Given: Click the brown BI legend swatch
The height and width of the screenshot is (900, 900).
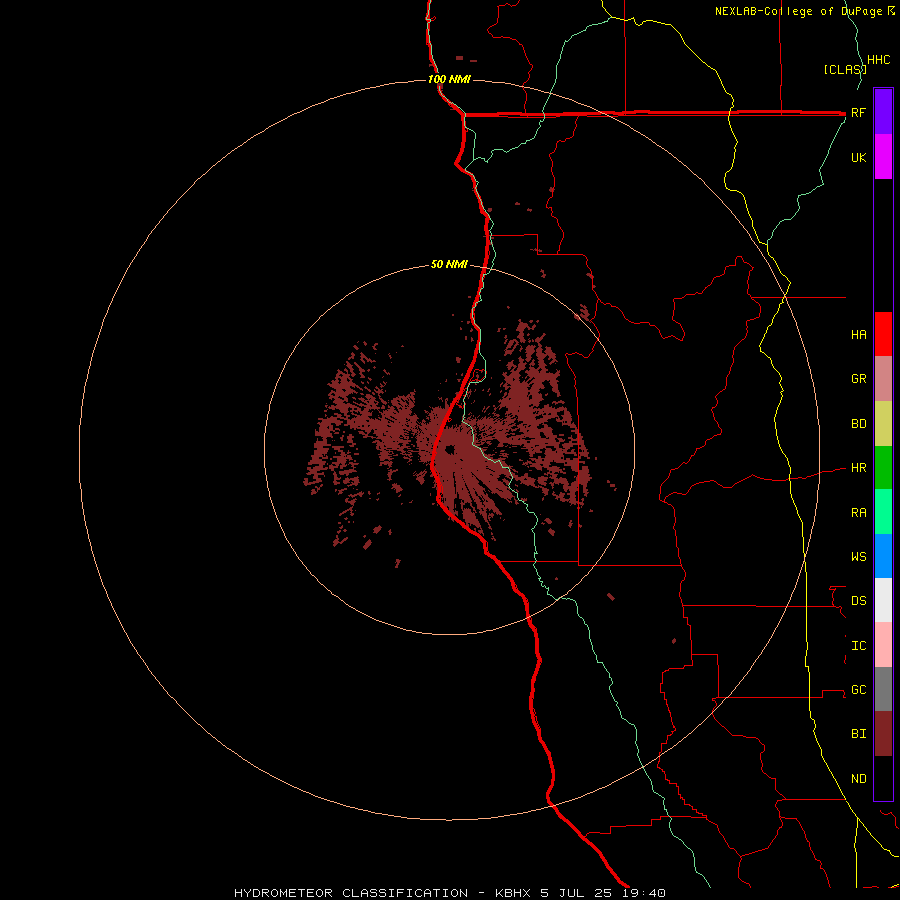Looking at the screenshot, I should (883, 734).
